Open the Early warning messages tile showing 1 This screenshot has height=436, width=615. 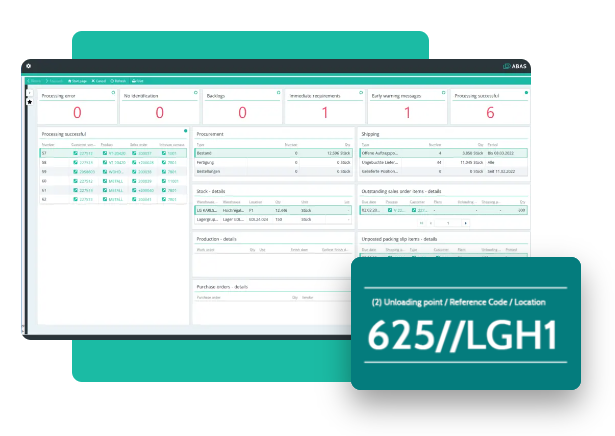click(408, 107)
